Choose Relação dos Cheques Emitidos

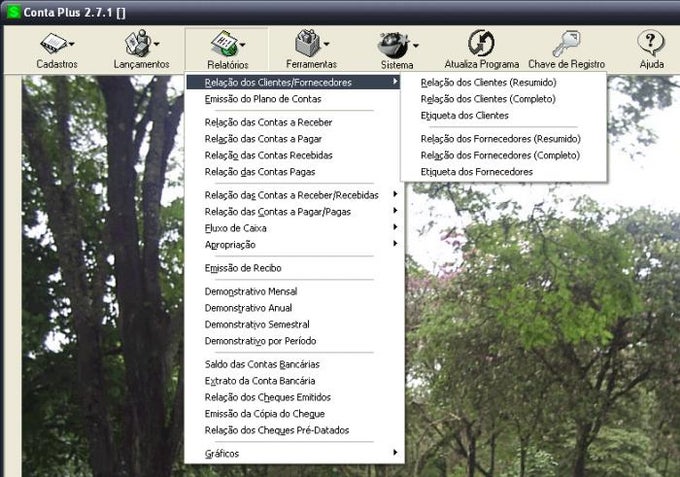[x=268, y=397]
